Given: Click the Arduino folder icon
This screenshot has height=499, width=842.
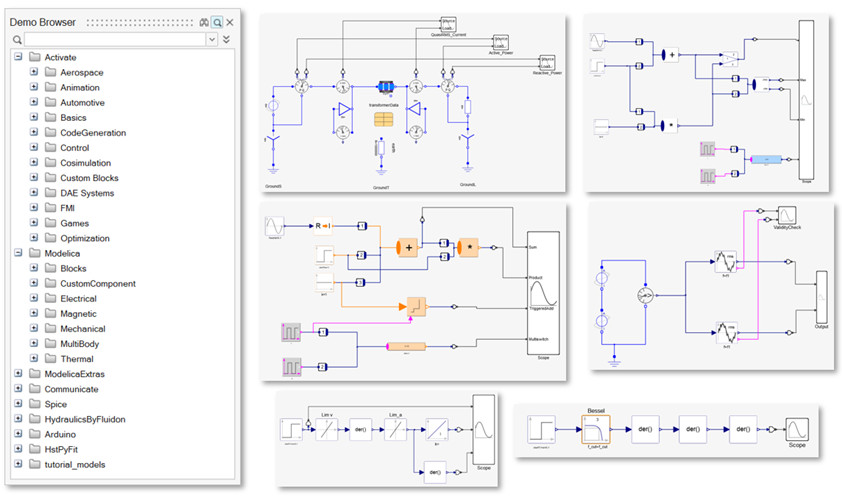Looking at the screenshot, I should 35,434.
